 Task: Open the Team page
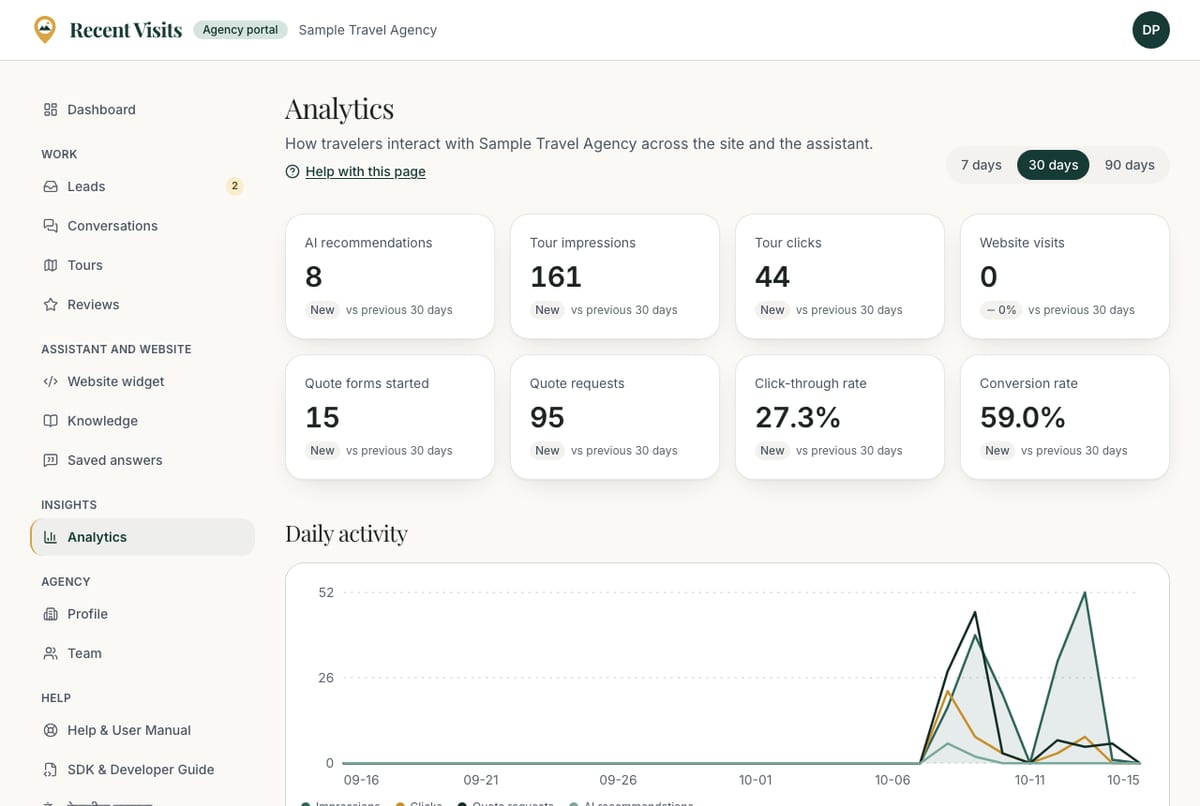coord(142,653)
